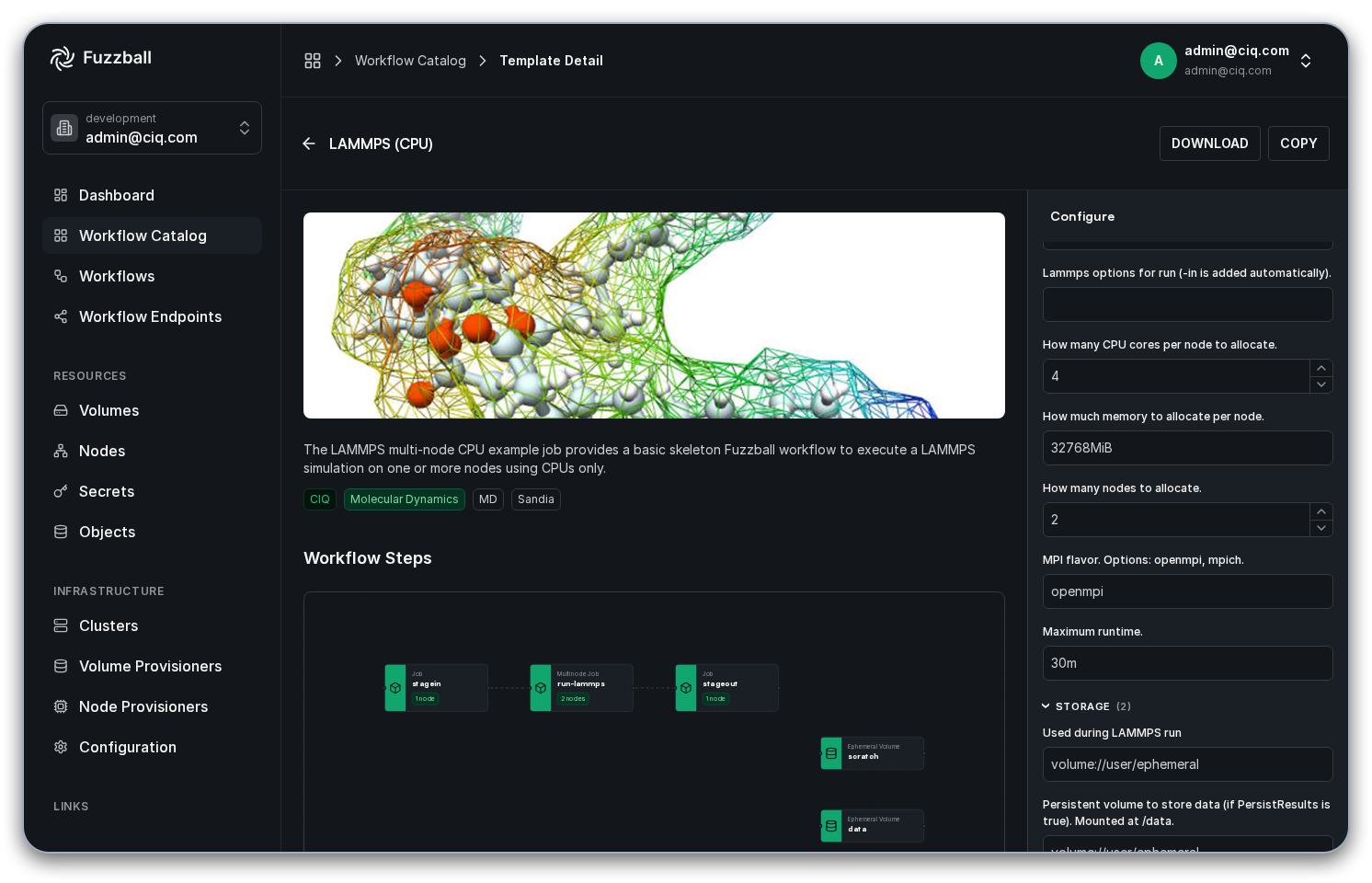
Task: Select Workflow Catalog in sidebar
Action: pyautogui.click(x=152, y=235)
